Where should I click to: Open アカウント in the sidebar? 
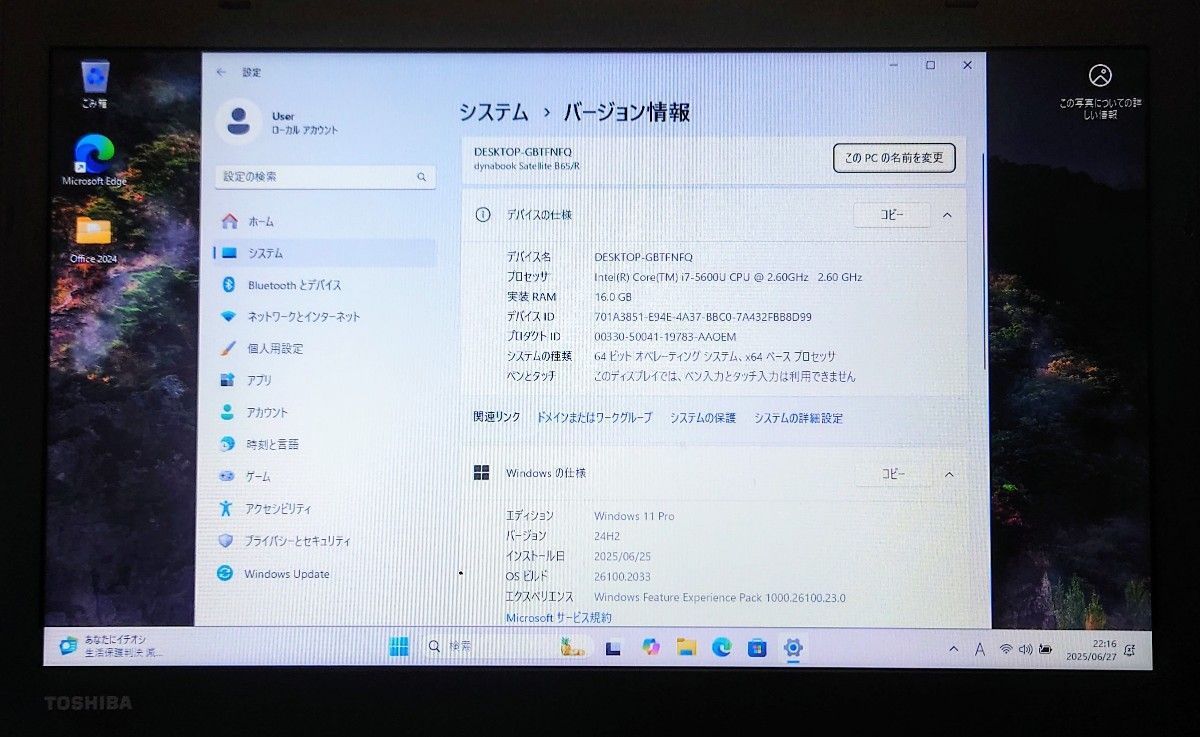coord(325,412)
